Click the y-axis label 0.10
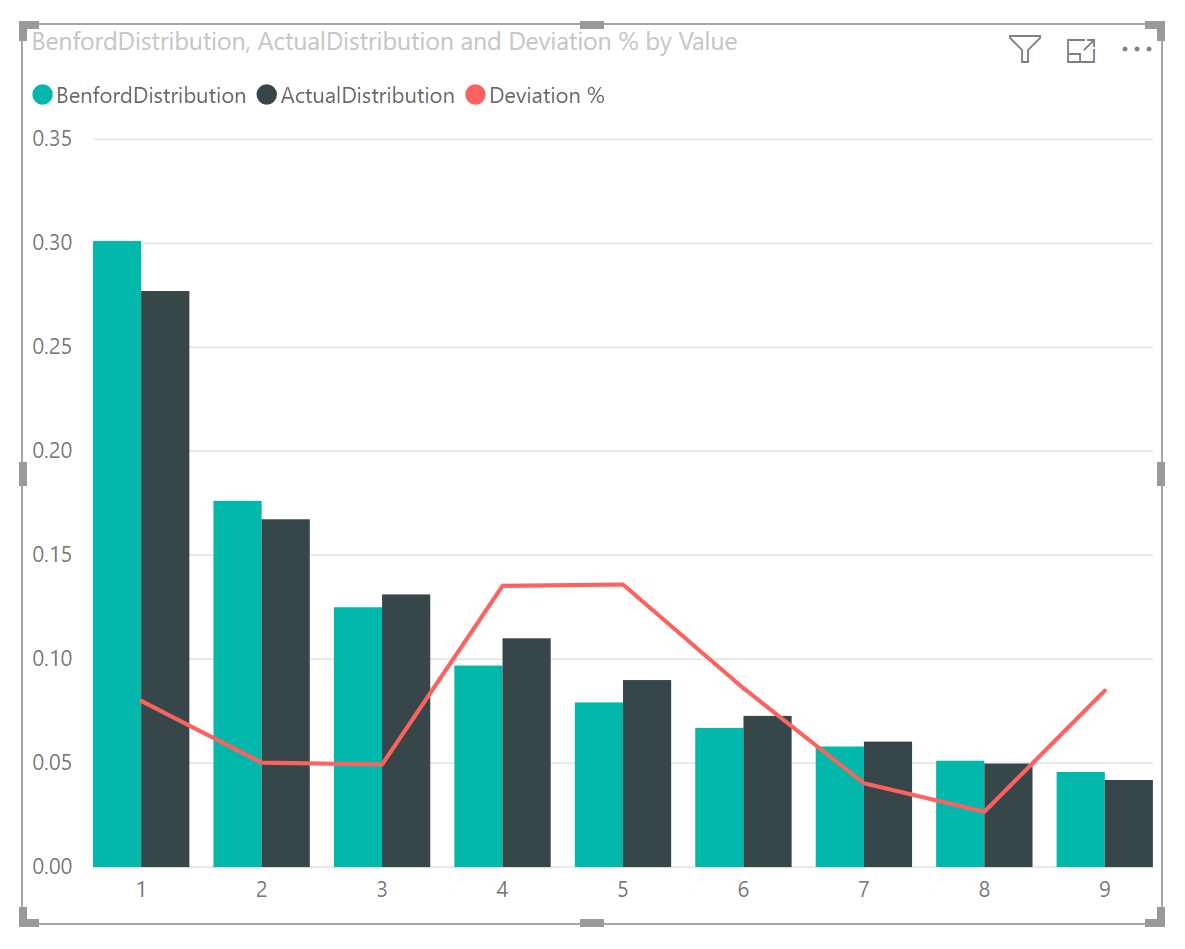The image size is (1185, 949). pyautogui.click(x=52, y=659)
